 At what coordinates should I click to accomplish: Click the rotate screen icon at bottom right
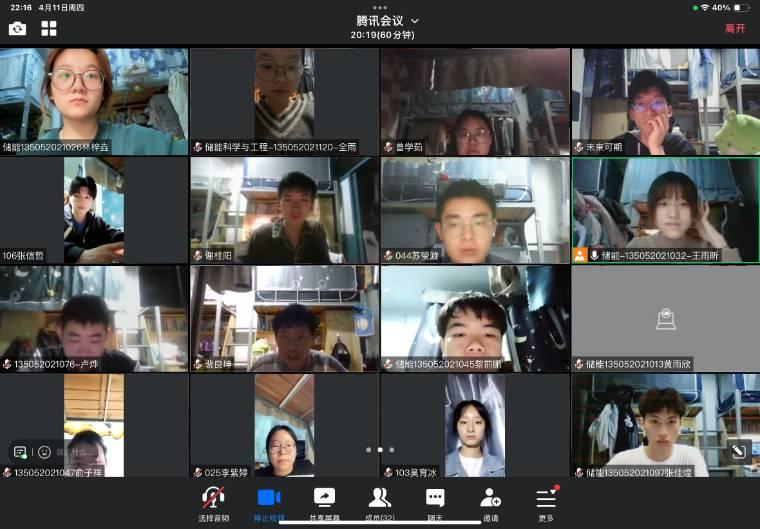coord(739,451)
